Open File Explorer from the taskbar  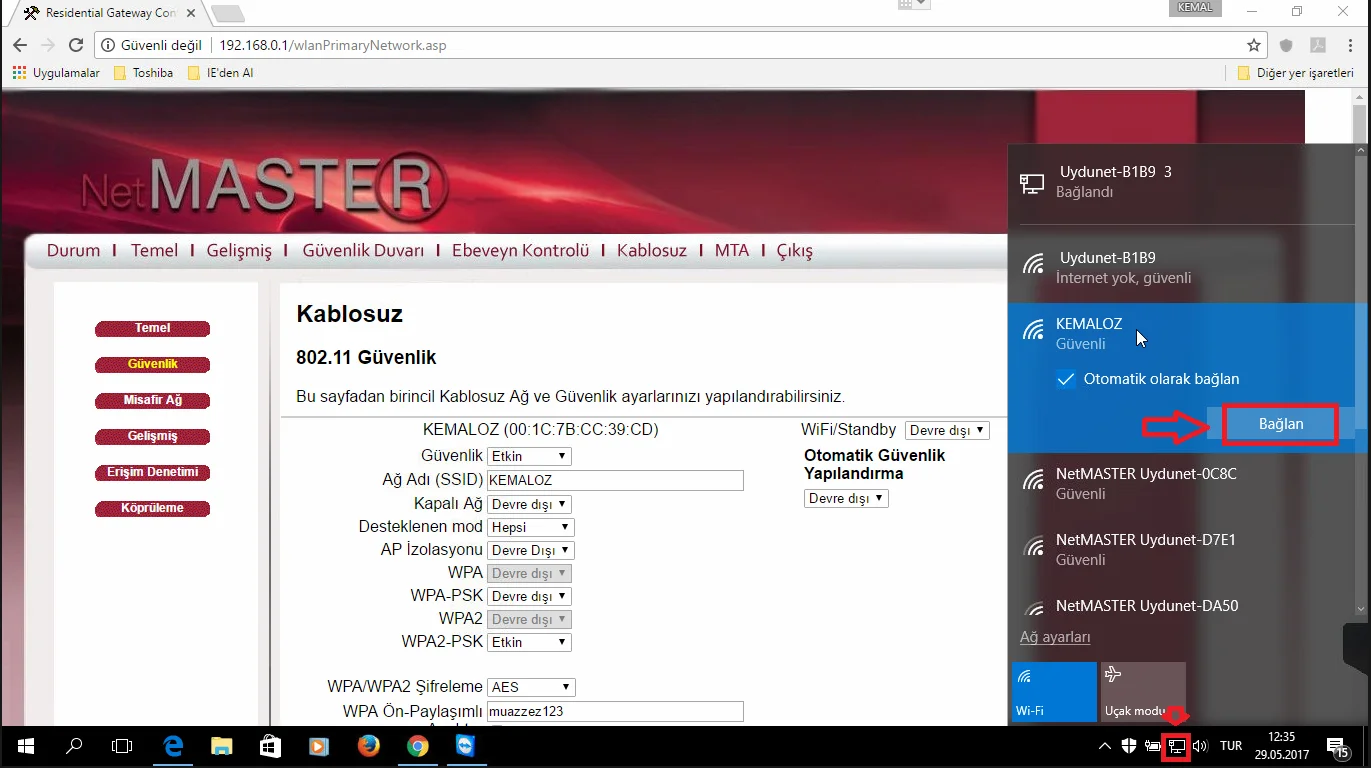(x=221, y=745)
